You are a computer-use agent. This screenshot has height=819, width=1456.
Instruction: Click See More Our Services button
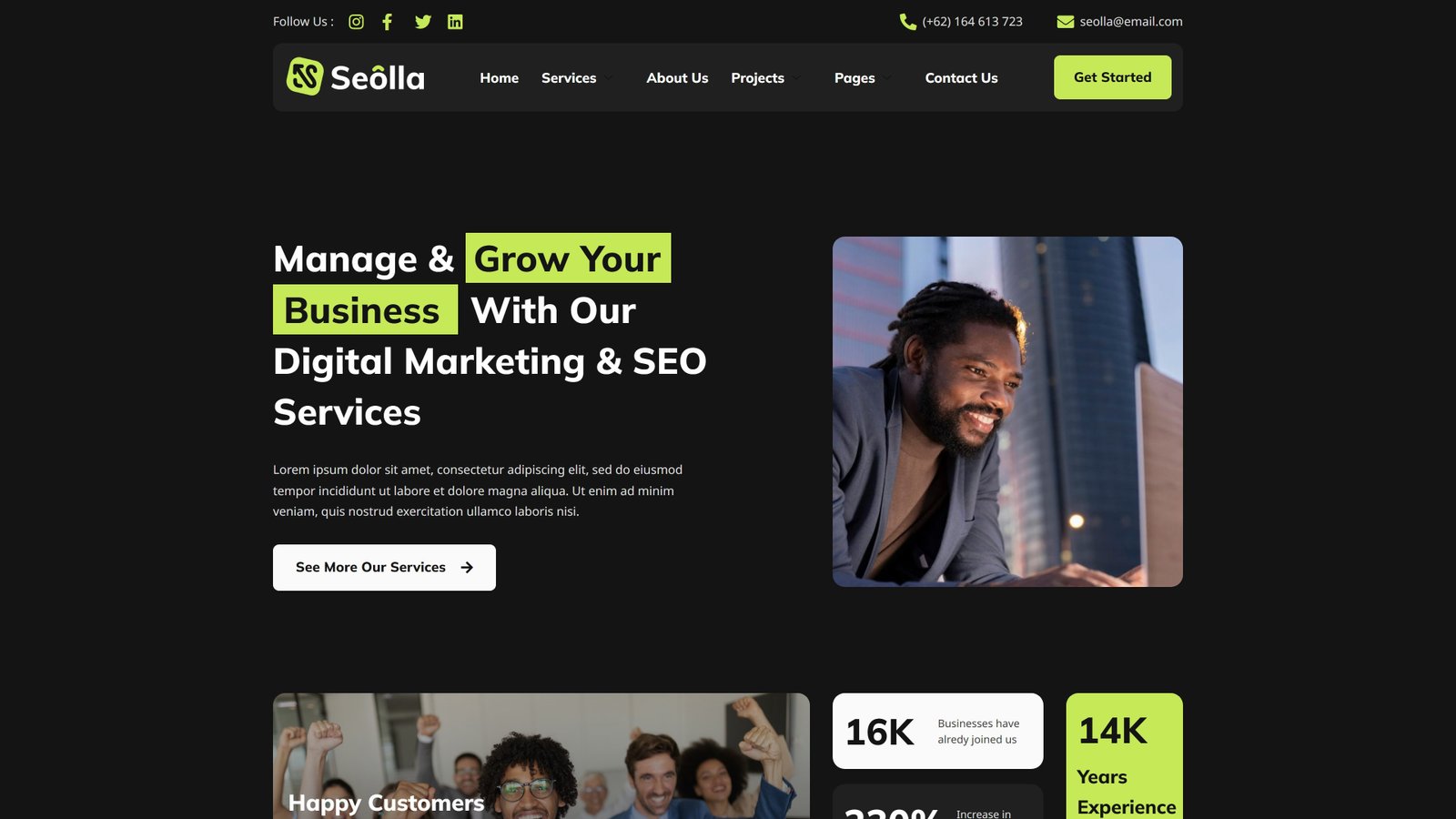(x=384, y=567)
